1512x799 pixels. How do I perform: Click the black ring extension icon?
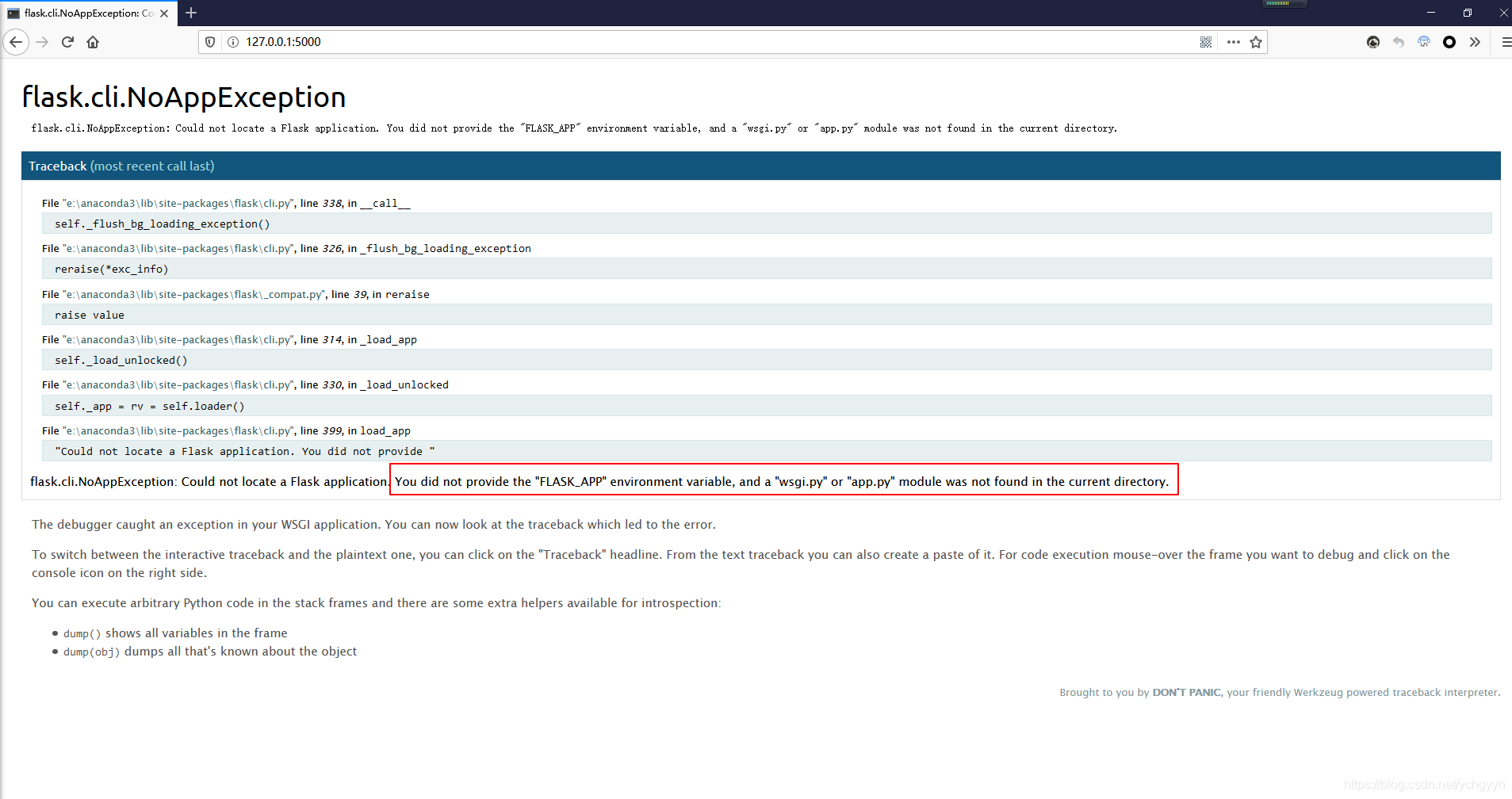click(1449, 42)
